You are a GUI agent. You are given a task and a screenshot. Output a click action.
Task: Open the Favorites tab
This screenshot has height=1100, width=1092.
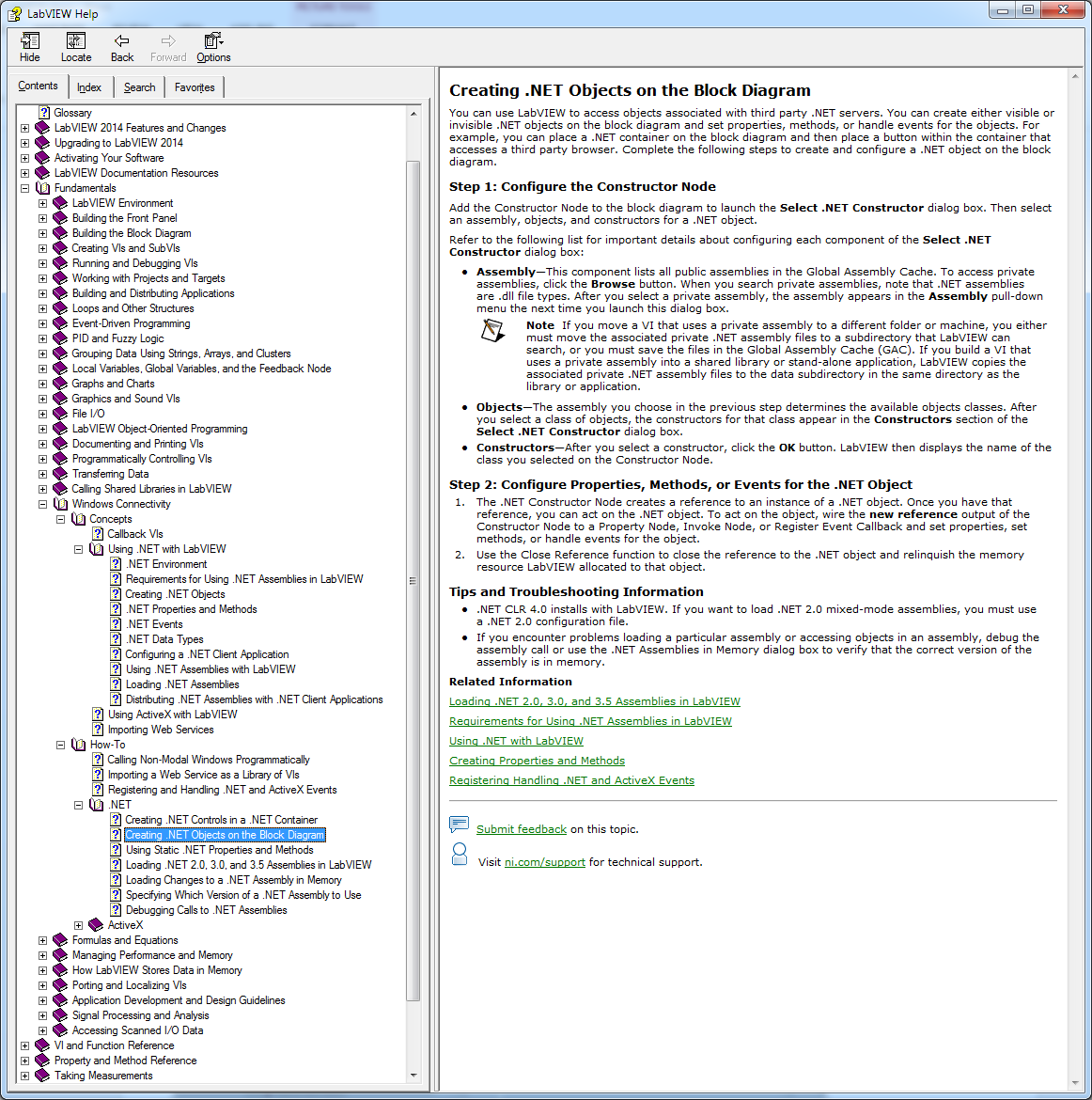click(195, 87)
